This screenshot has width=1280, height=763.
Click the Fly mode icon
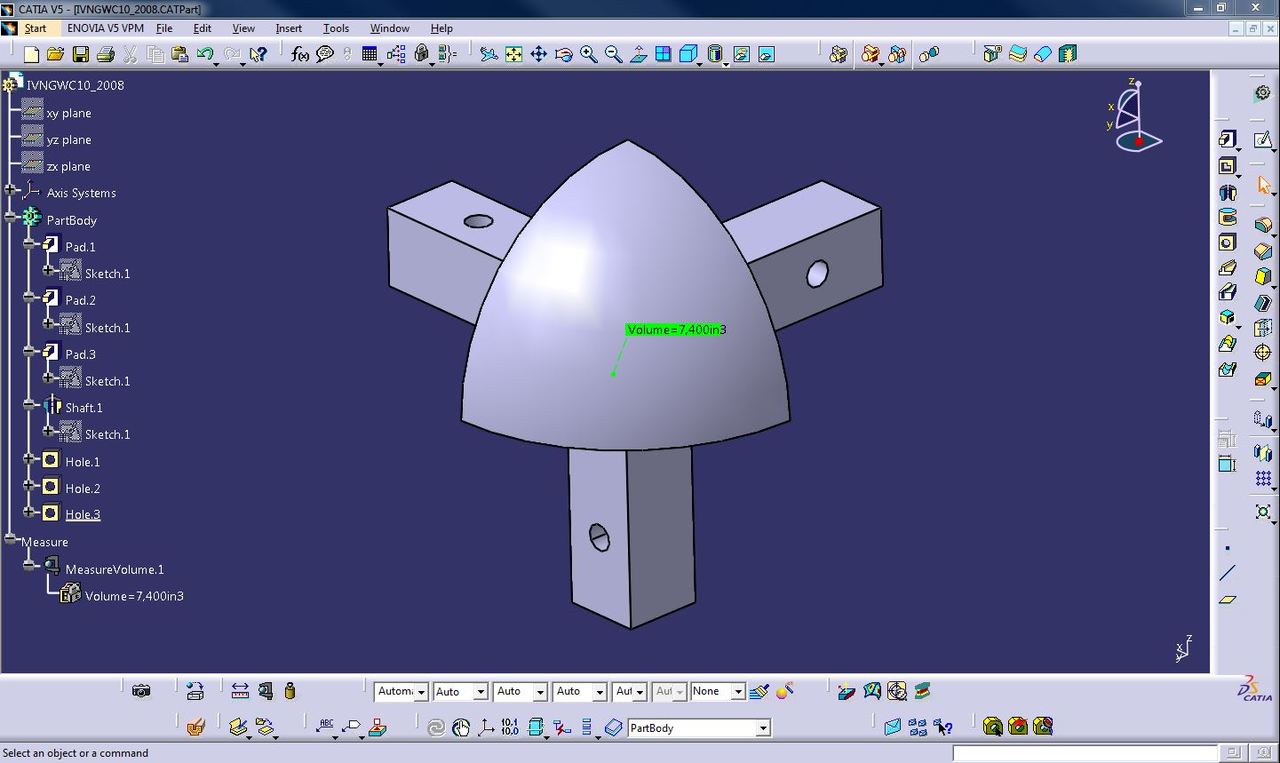[x=489, y=54]
